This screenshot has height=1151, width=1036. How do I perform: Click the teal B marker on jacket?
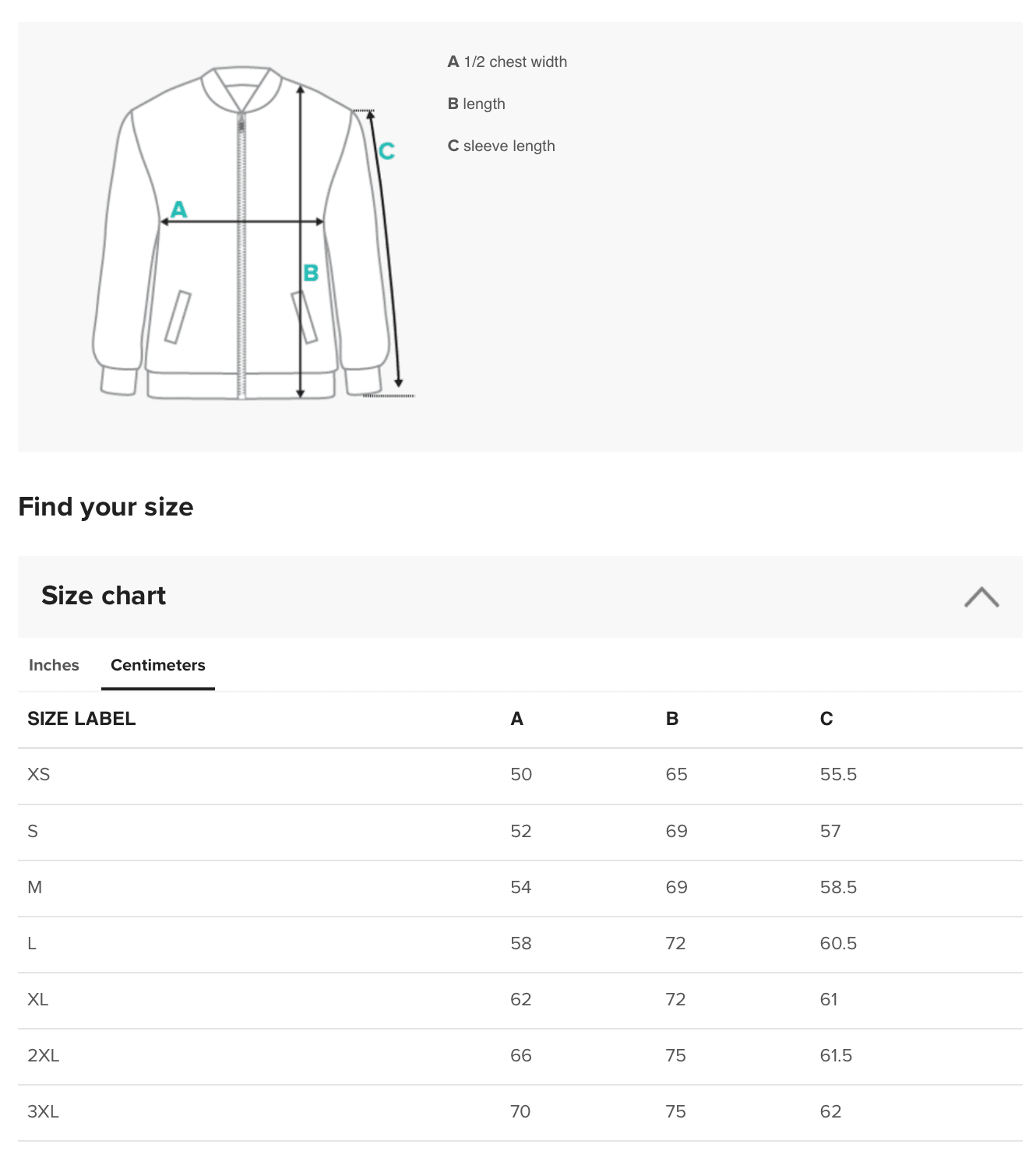coord(311,273)
